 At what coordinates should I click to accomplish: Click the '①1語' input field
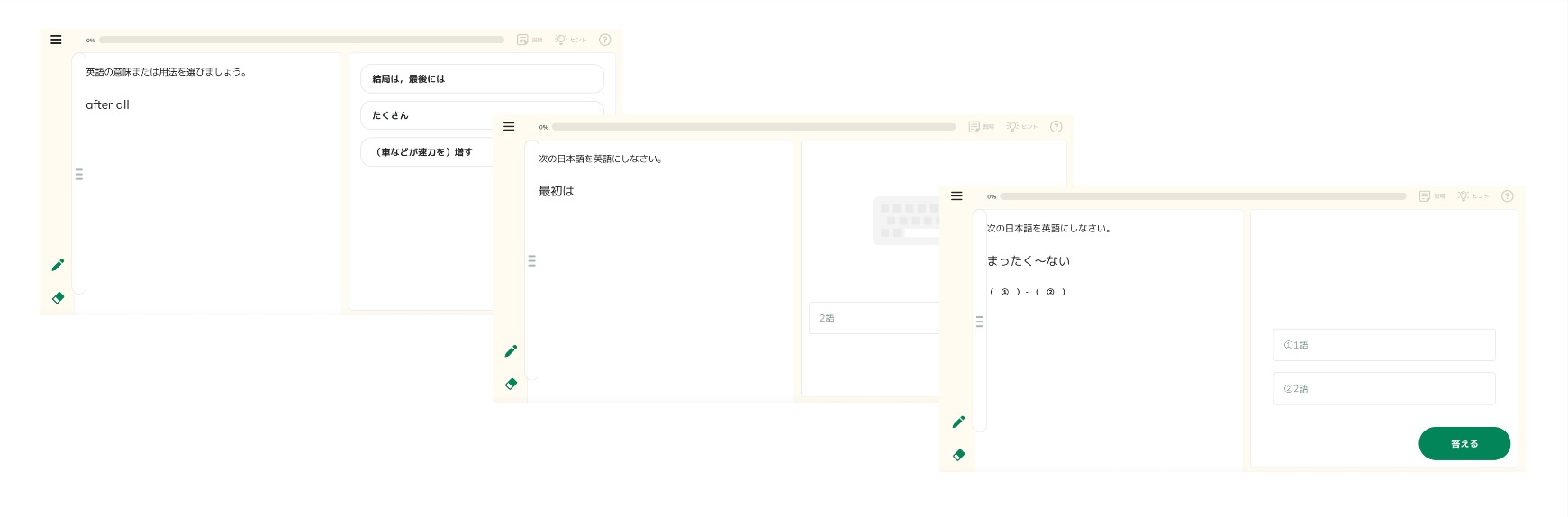click(x=1383, y=345)
